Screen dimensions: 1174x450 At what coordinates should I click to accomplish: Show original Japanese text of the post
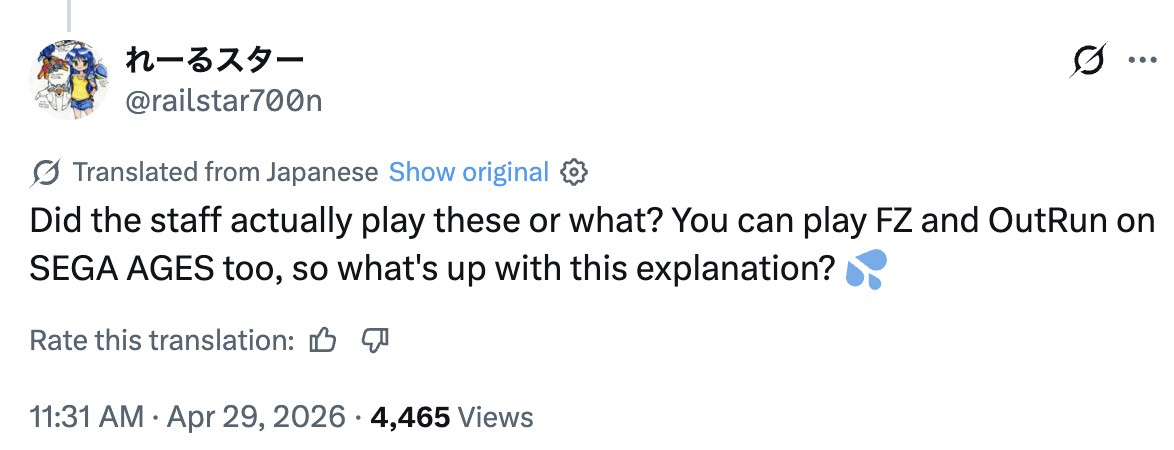(x=468, y=172)
